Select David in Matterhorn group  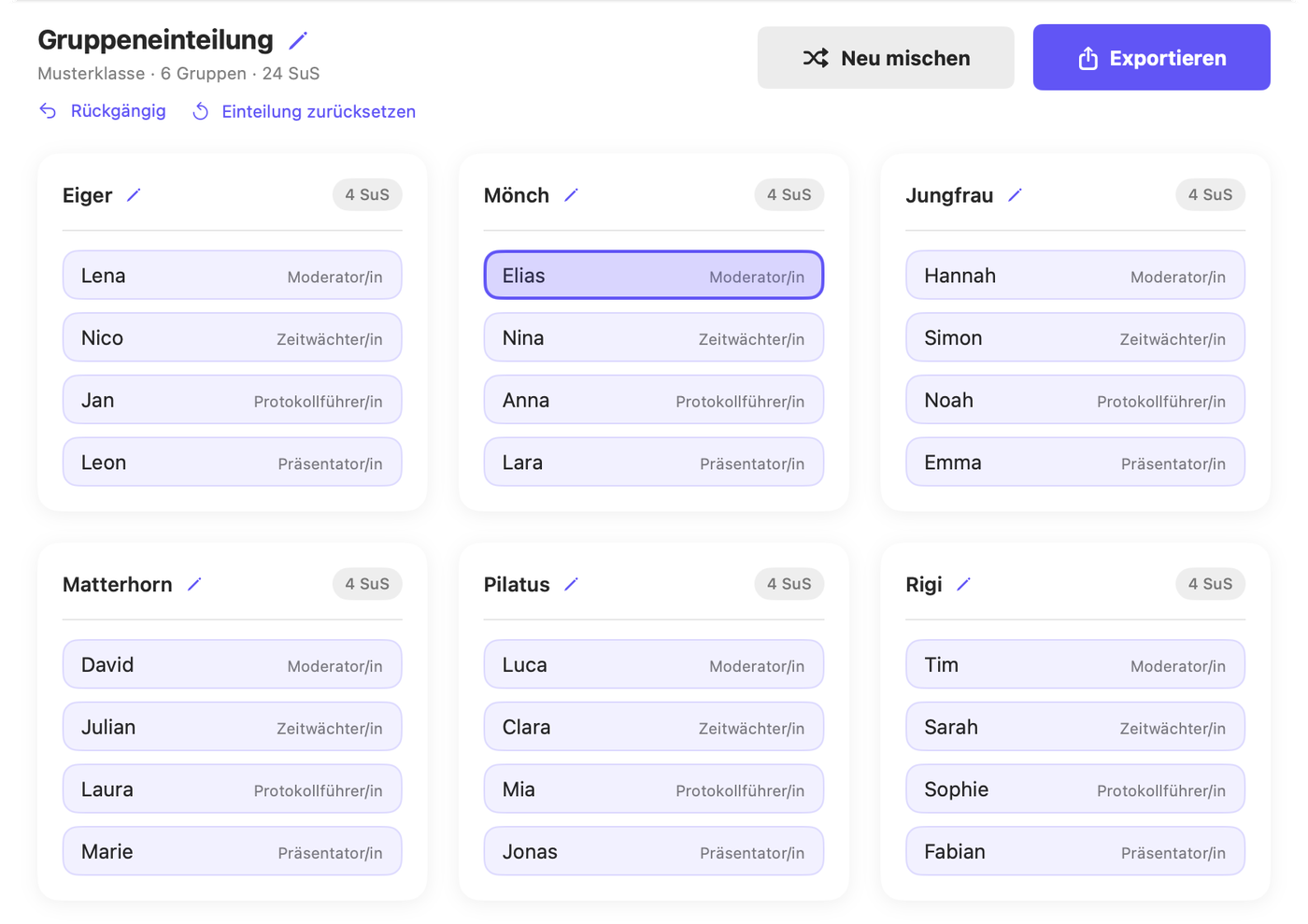[233, 664]
